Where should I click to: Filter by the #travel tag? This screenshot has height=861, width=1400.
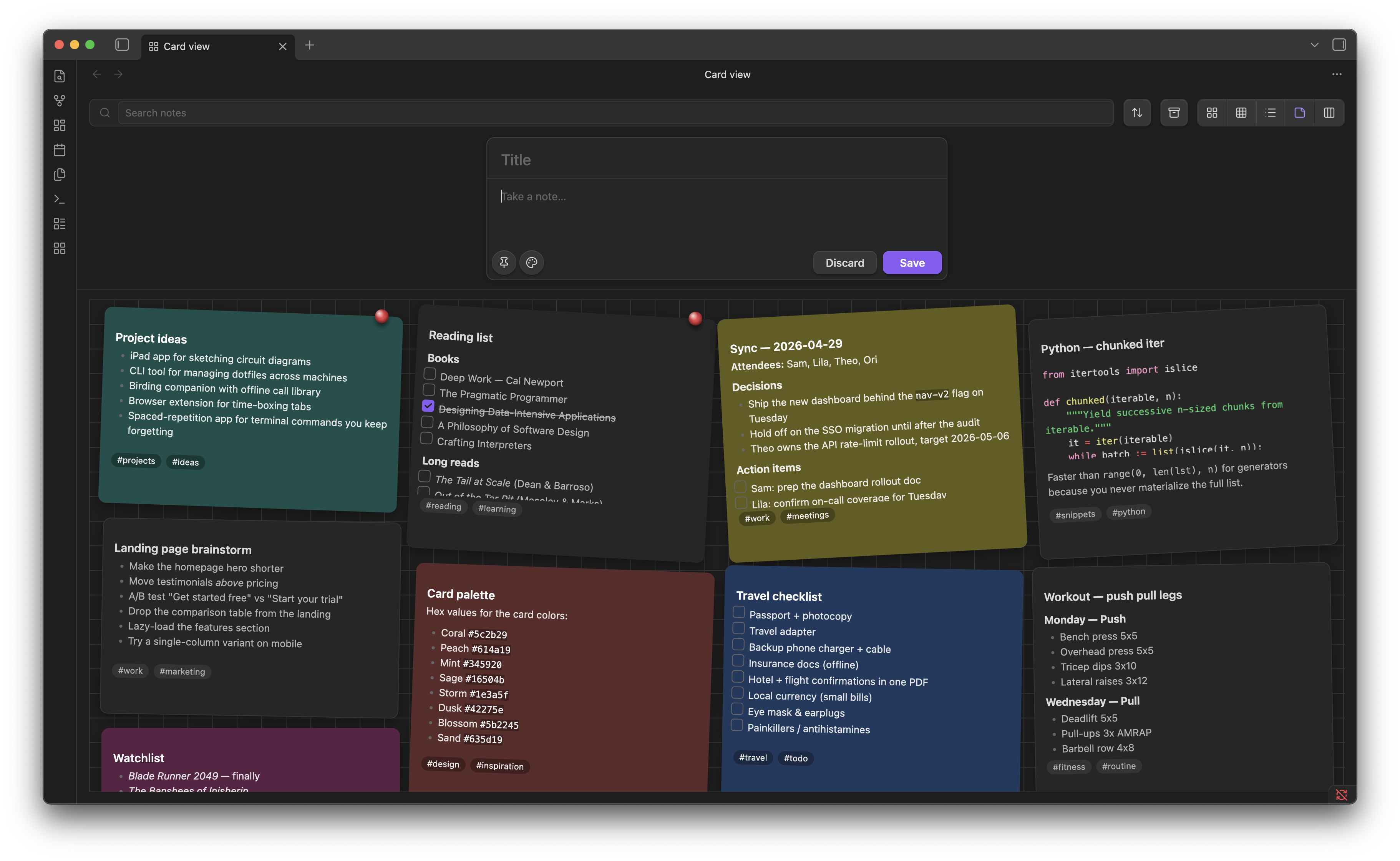752,758
